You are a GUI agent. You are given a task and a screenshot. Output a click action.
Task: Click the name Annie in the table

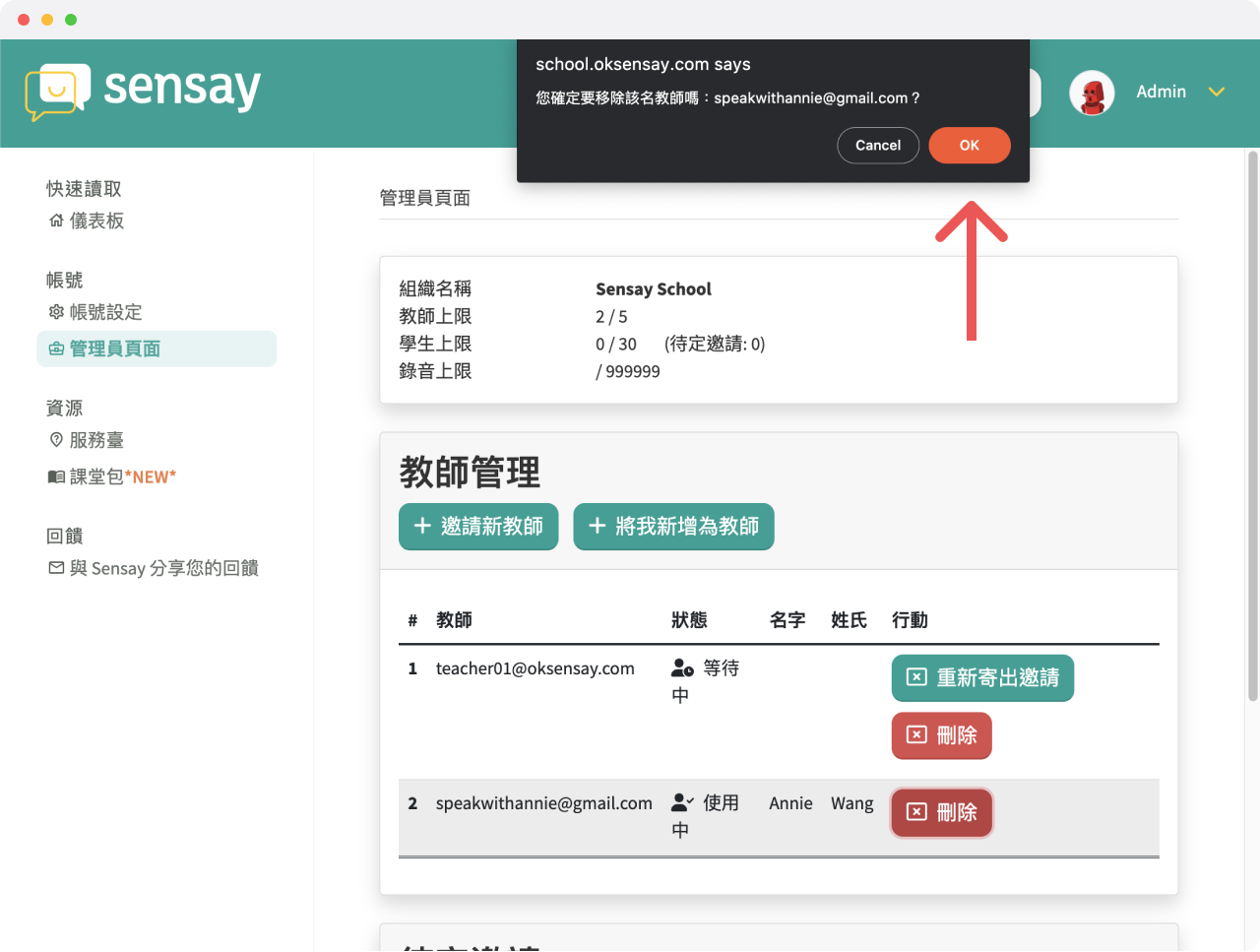click(790, 803)
